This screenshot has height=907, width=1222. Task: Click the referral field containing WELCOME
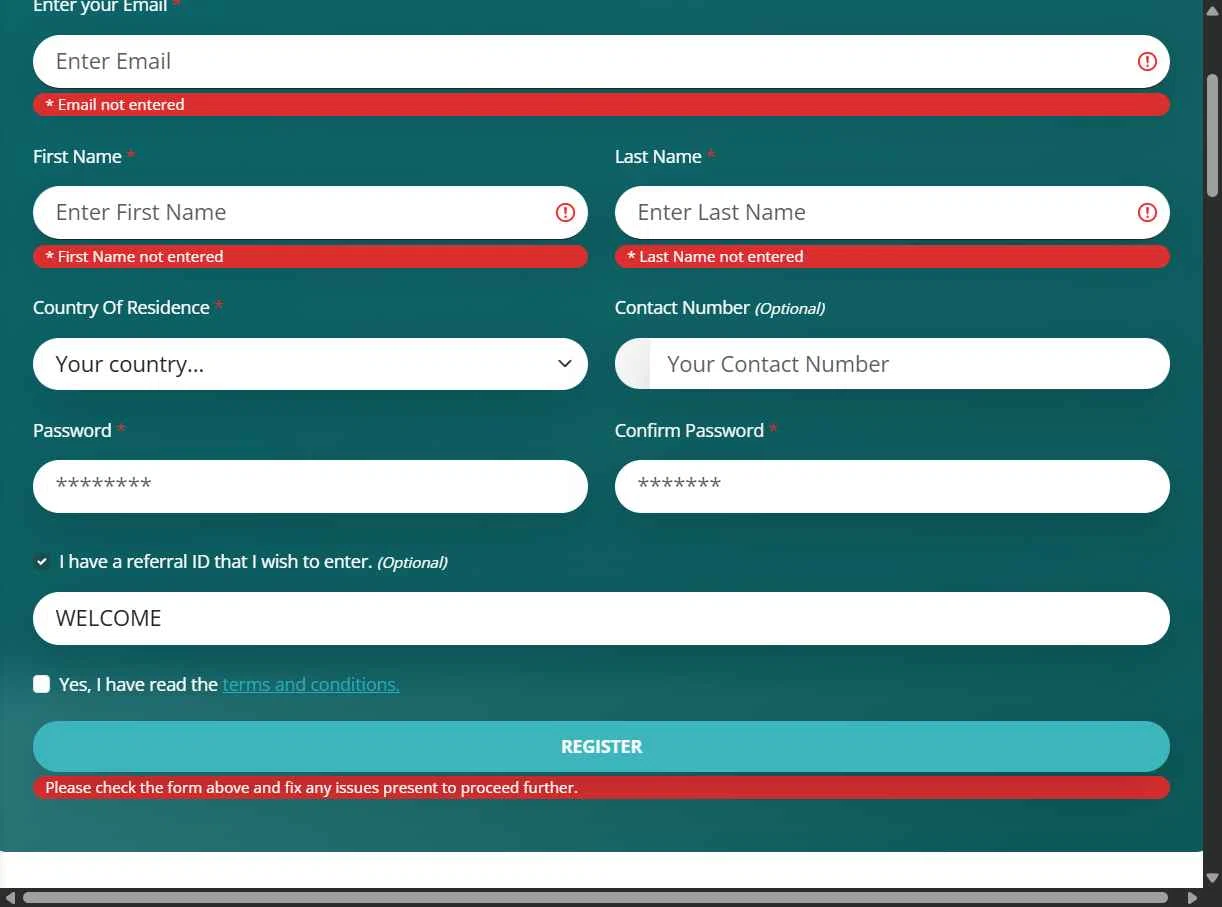tap(601, 619)
